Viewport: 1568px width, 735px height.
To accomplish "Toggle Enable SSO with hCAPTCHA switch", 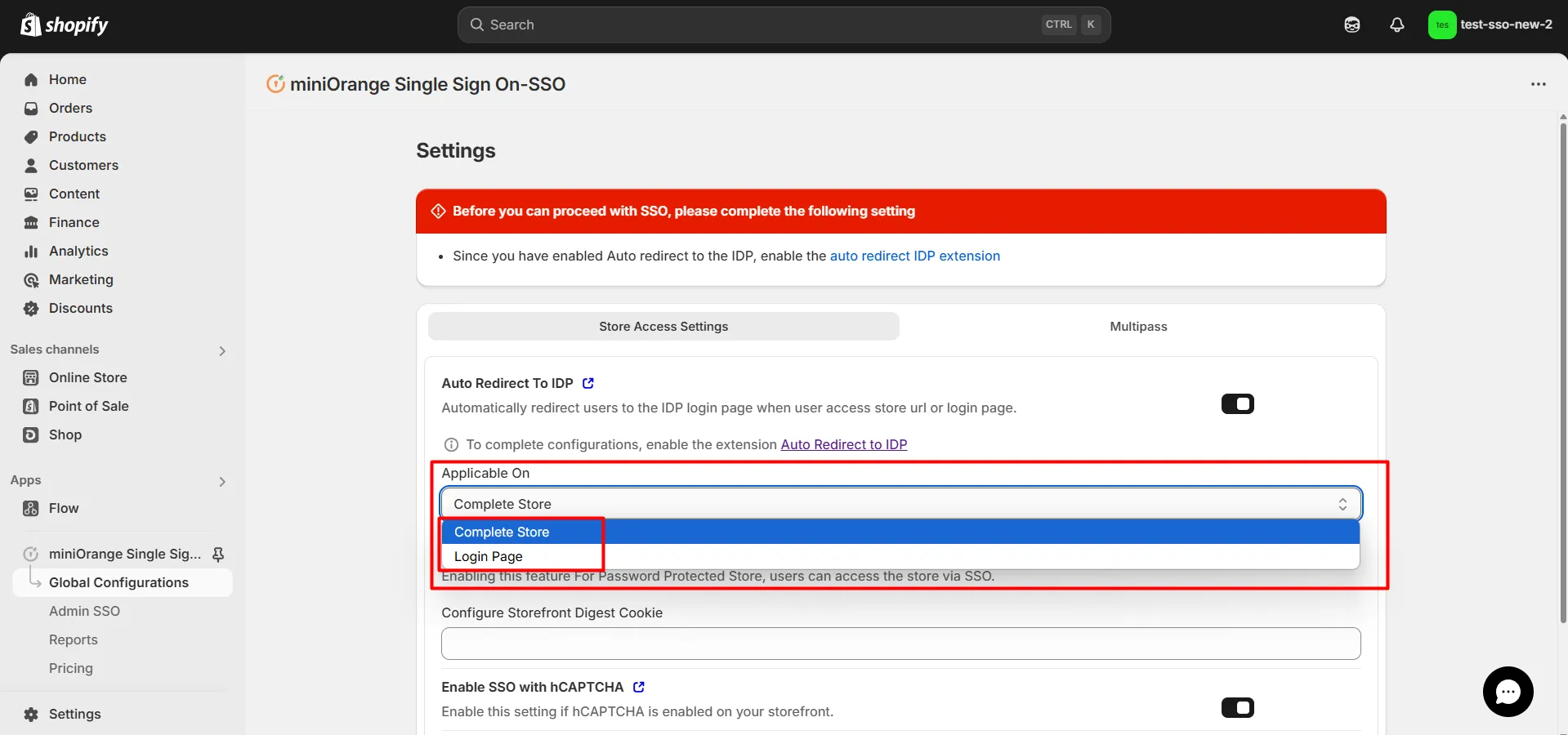I will (1237, 708).
